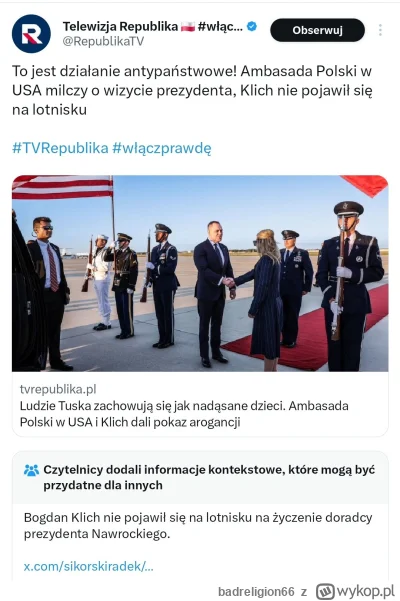Click the tweet text about Ambasada Polski
400x601 pixels.
pyautogui.click(x=192, y=90)
